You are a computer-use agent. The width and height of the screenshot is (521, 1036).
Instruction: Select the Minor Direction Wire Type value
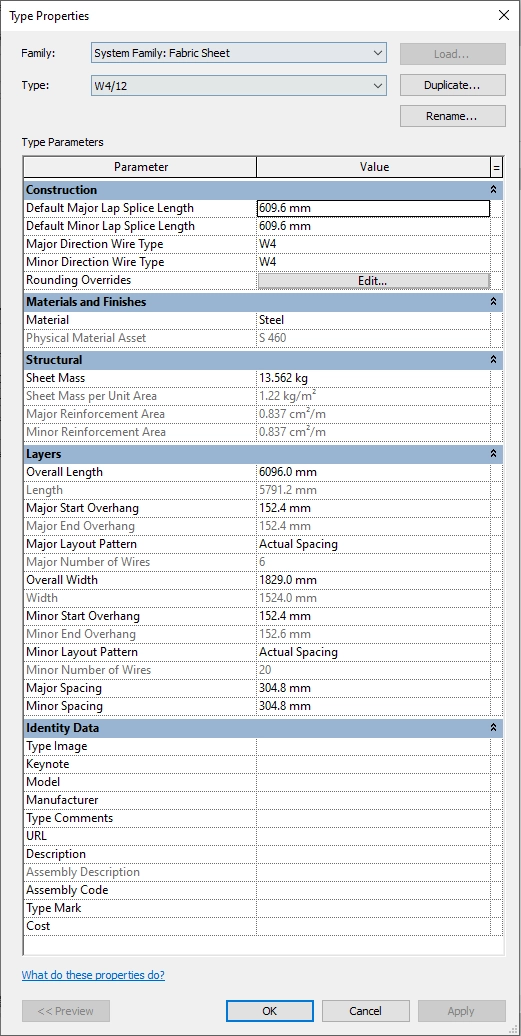[373, 262]
